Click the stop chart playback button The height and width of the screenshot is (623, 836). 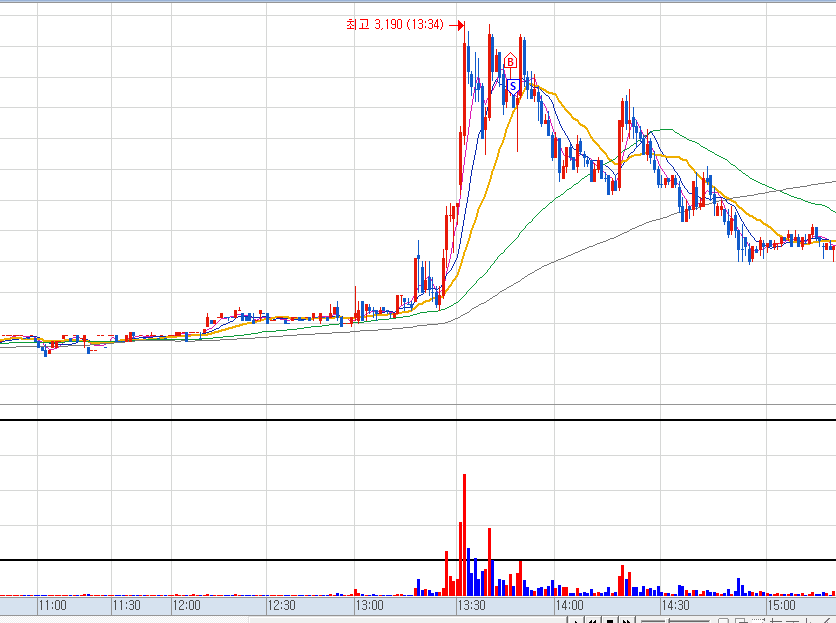pyautogui.click(x=609, y=620)
